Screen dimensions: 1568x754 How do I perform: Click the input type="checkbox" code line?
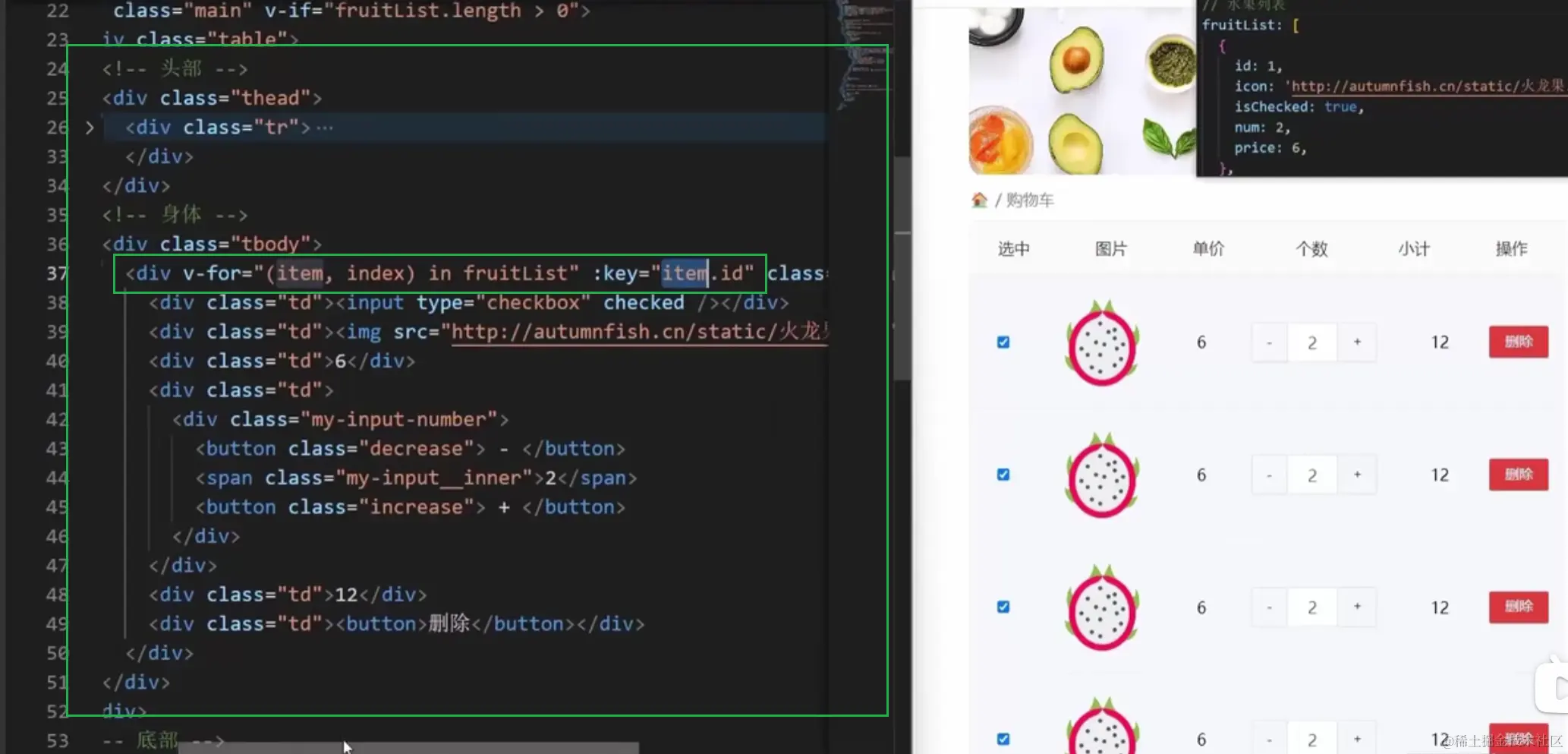pos(468,302)
